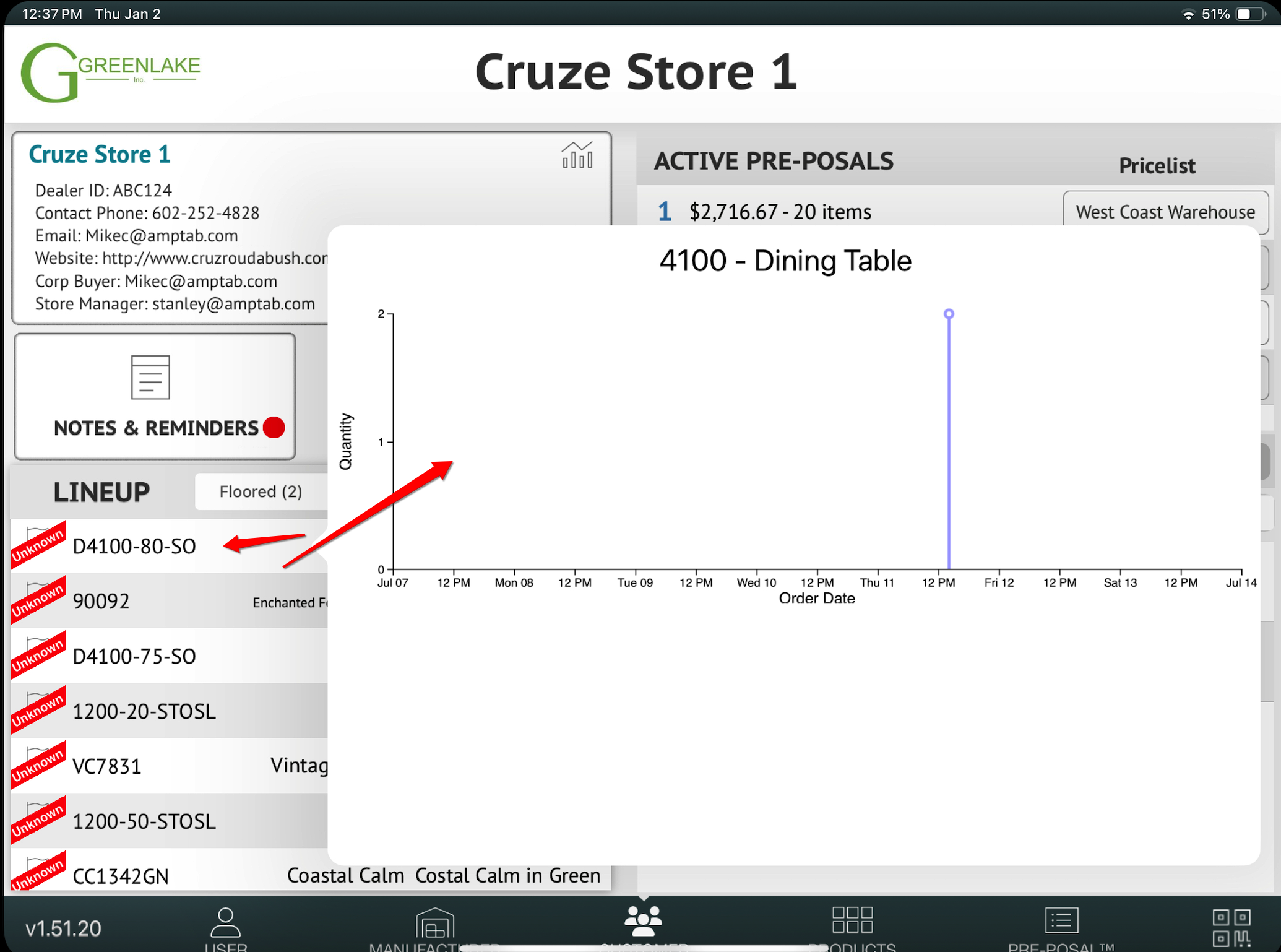1281x952 pixels.
Task: Open pre-posal 1 with 20 items
Action: (780, 212)
